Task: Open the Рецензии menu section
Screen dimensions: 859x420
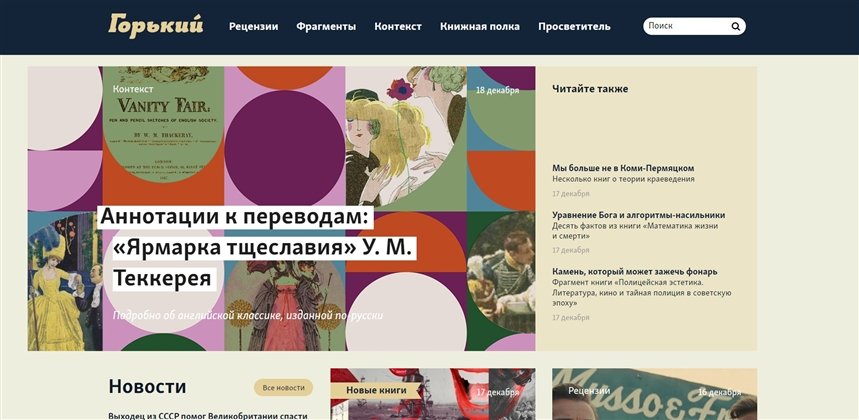Action: pos(254,26)
